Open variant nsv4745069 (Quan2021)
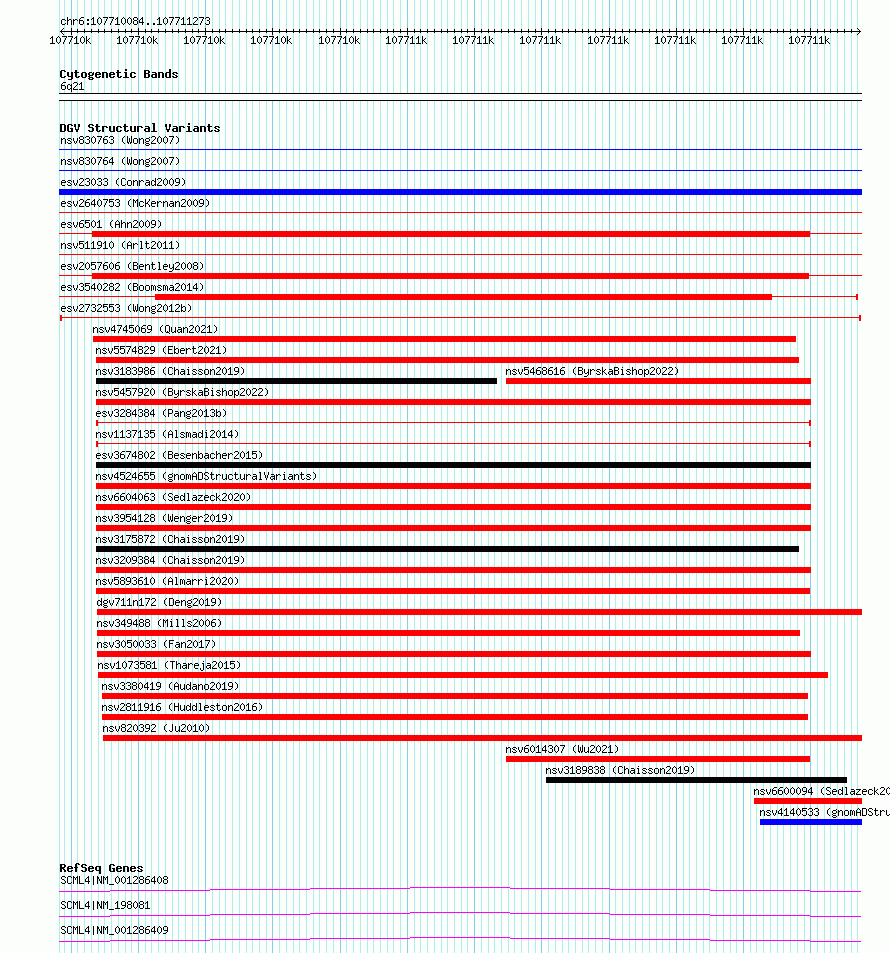 (156, 329)
